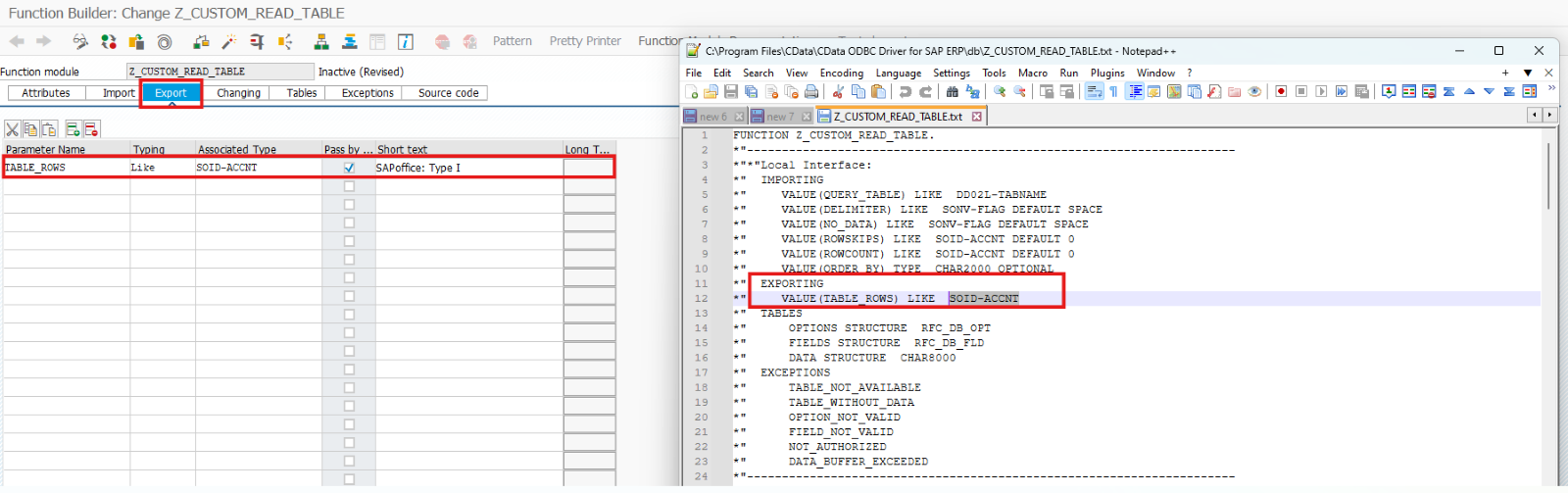The image size is (1568, 493).
Task: Click Monitoring eye icon in Notepad++ toolbar
Action: 1254,91
